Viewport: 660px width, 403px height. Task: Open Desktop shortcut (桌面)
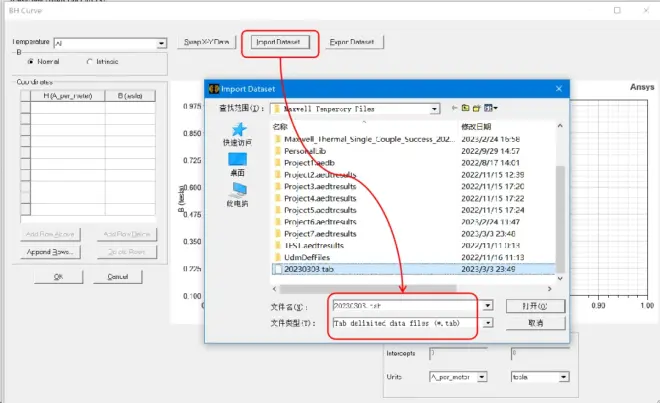pos(238,165)
